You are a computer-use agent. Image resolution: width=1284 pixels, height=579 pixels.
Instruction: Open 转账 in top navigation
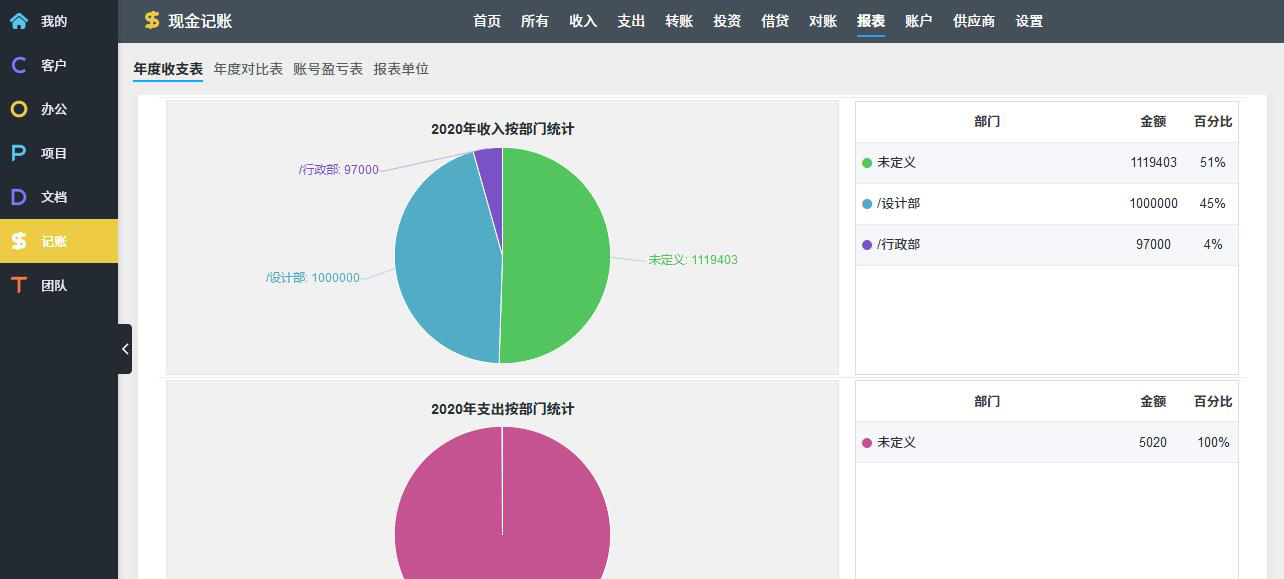(x=679, y=21)
